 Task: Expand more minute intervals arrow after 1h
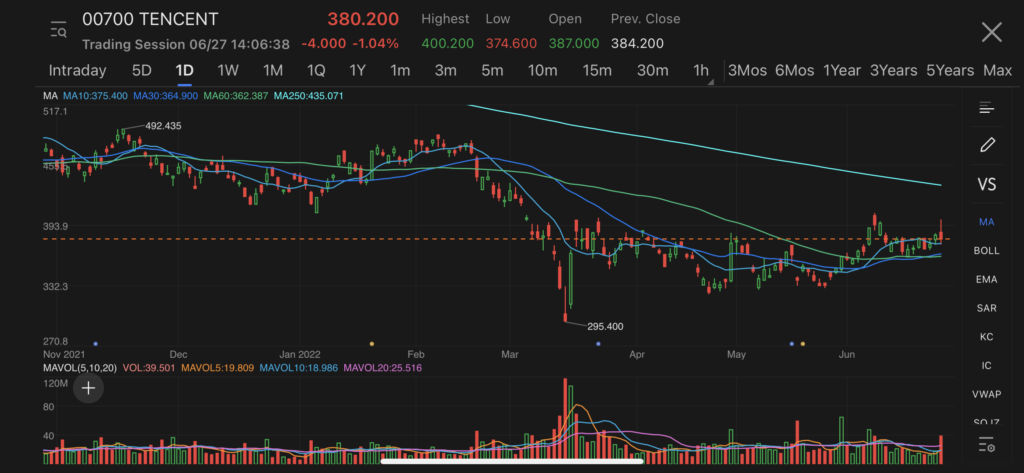coord(711,82)
